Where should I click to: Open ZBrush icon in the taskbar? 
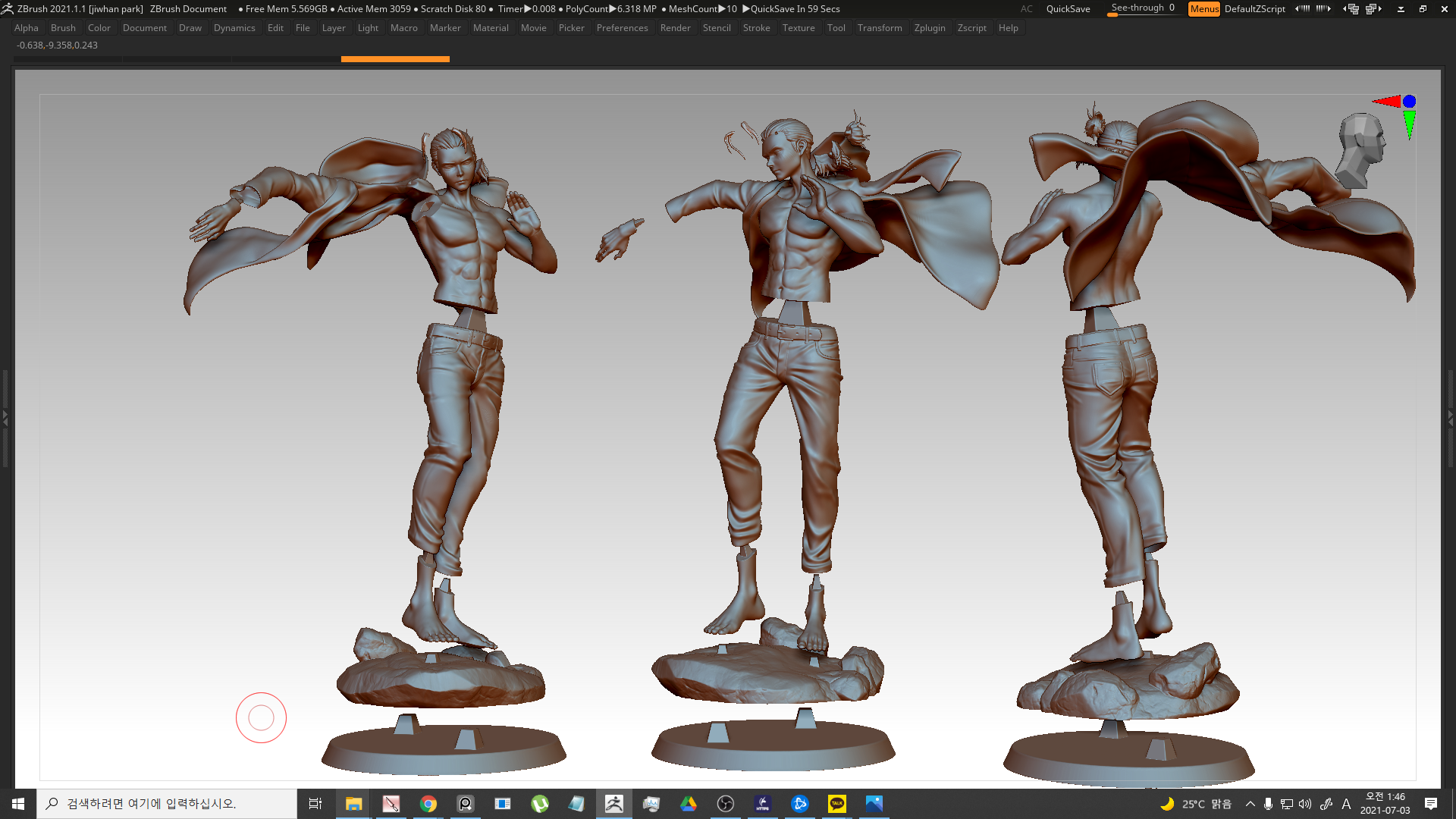coord(613,804)
